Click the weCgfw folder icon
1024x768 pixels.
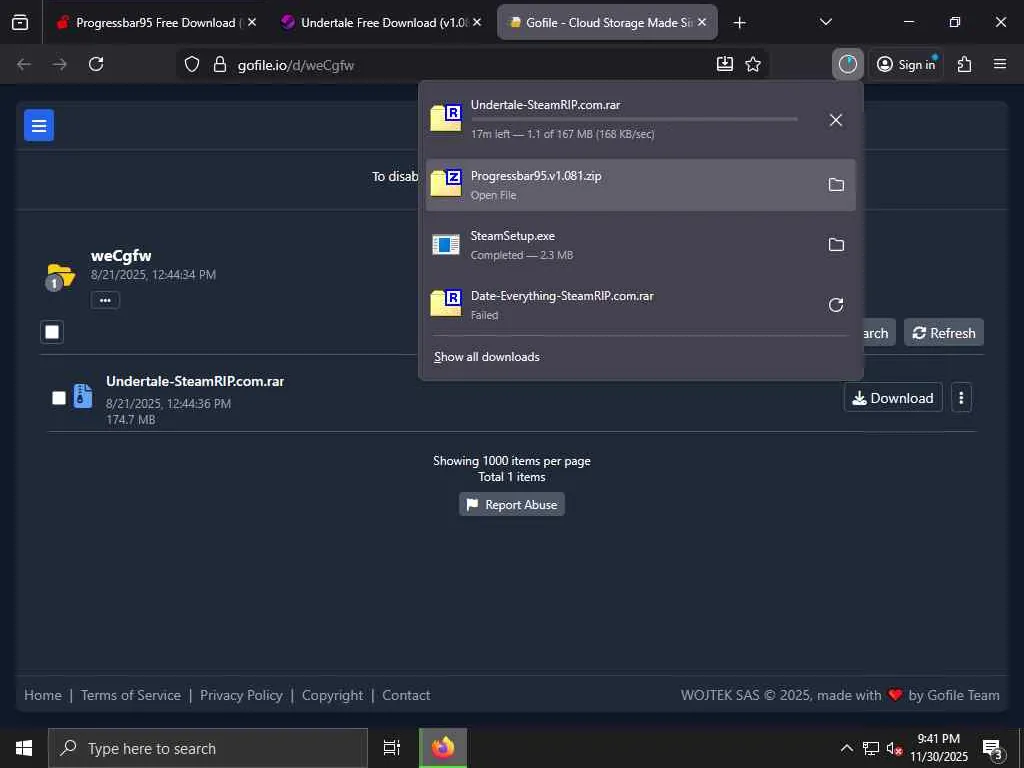(61, 277)
